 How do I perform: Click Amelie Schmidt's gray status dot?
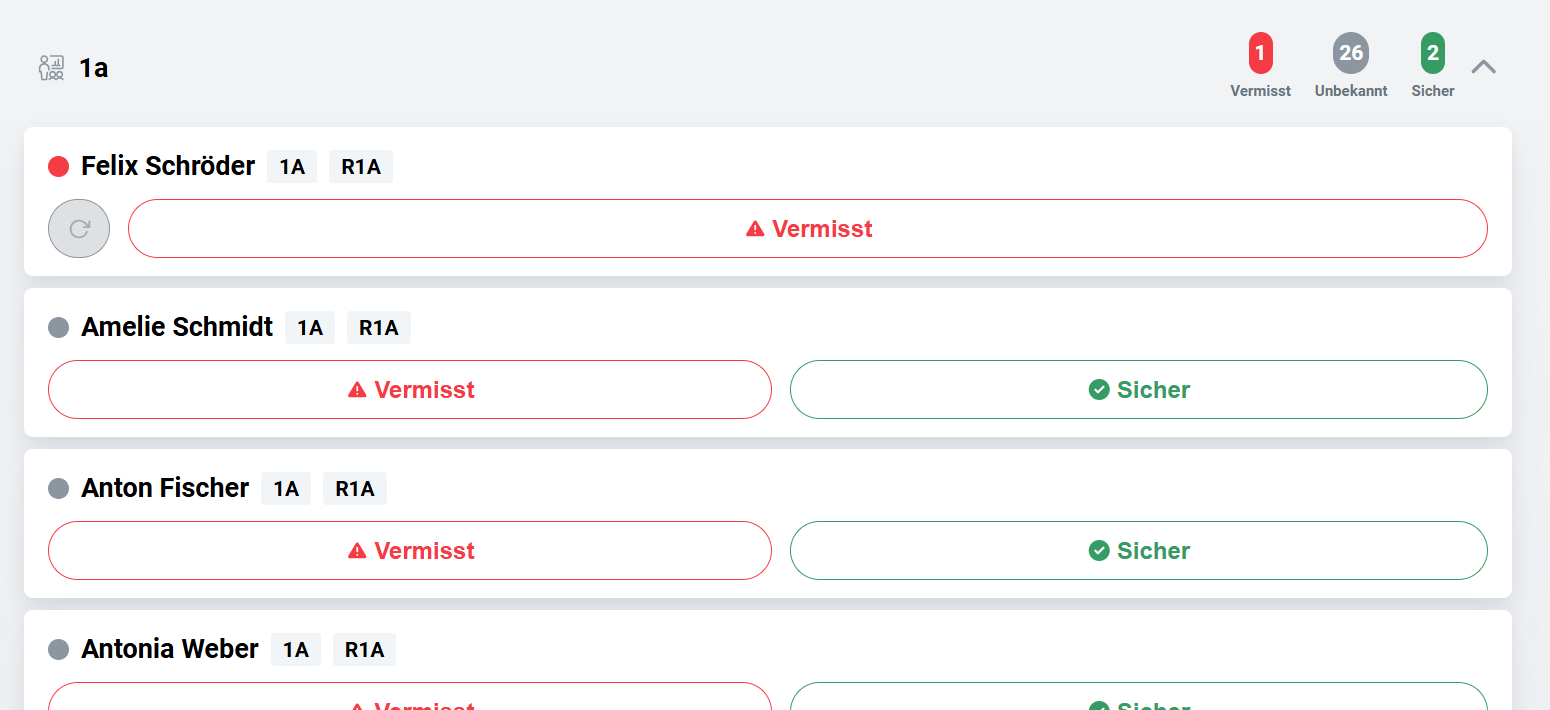(58, 327)
